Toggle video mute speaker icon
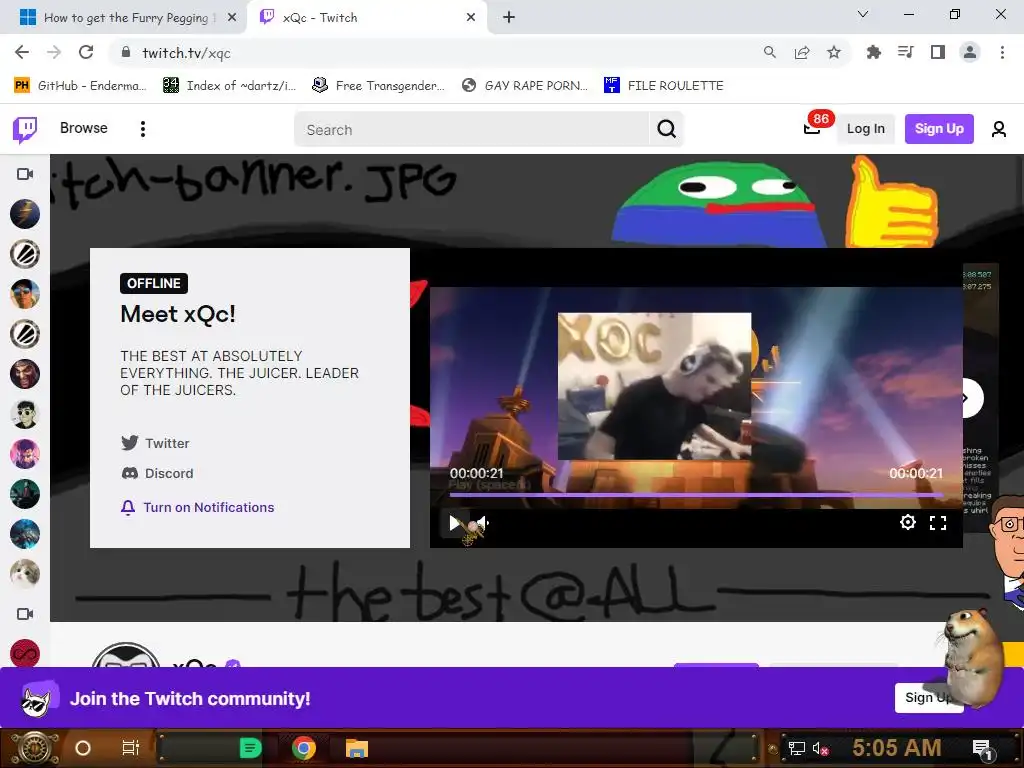1024x768 pixels. (482, 522)
